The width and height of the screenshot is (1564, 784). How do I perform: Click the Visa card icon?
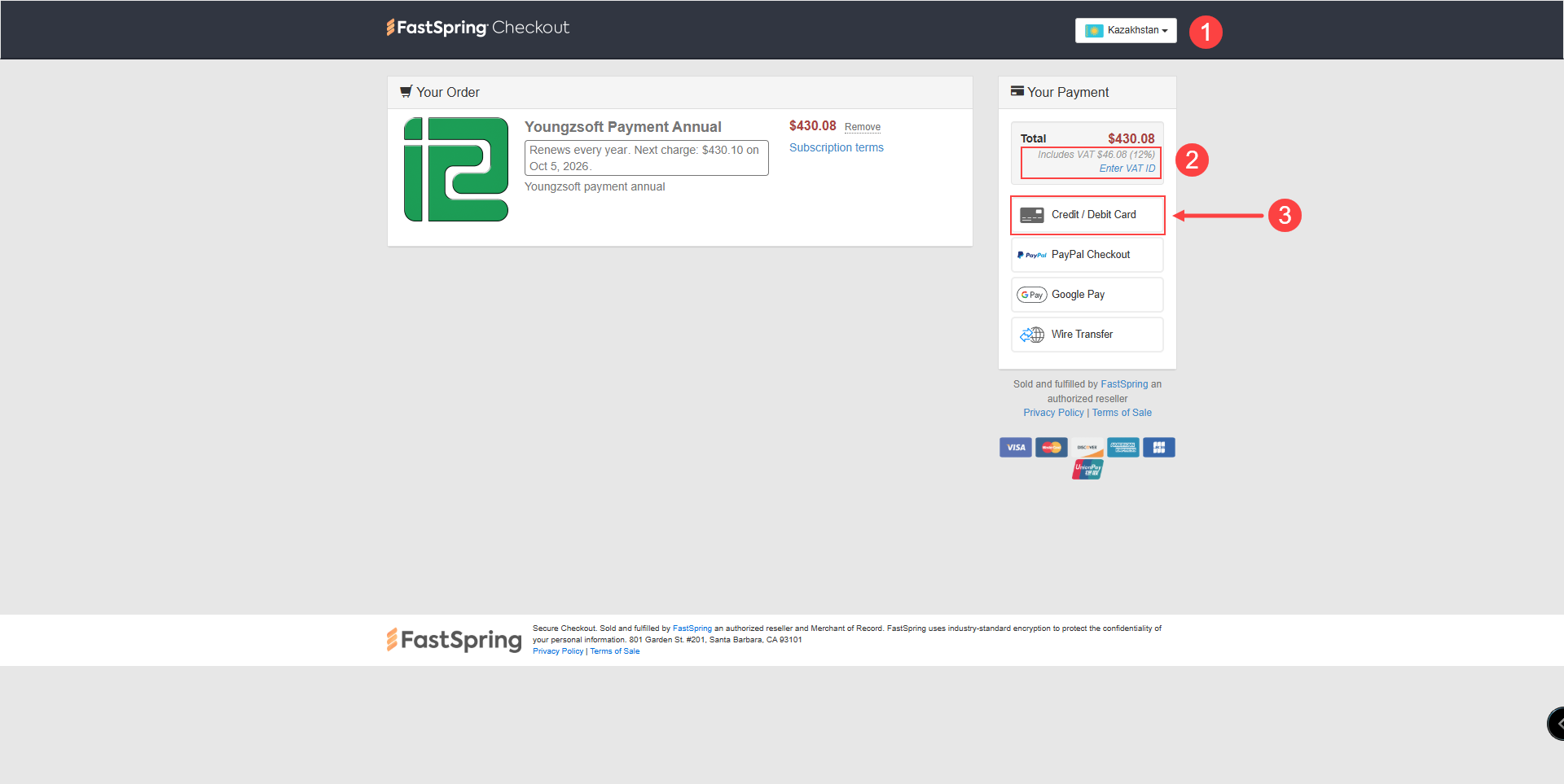coord(1015,447)
